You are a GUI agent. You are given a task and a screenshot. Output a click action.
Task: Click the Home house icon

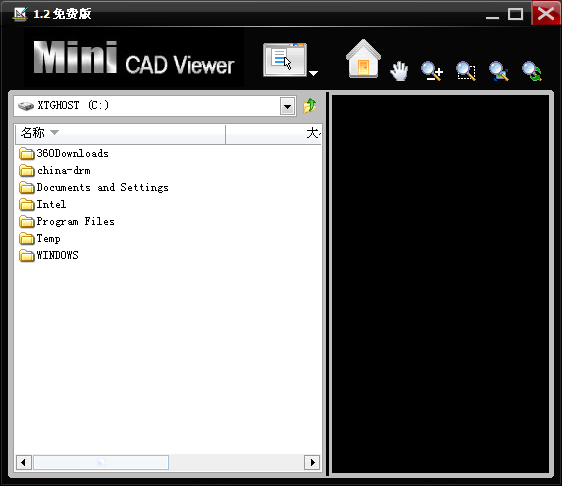(363, 58)
